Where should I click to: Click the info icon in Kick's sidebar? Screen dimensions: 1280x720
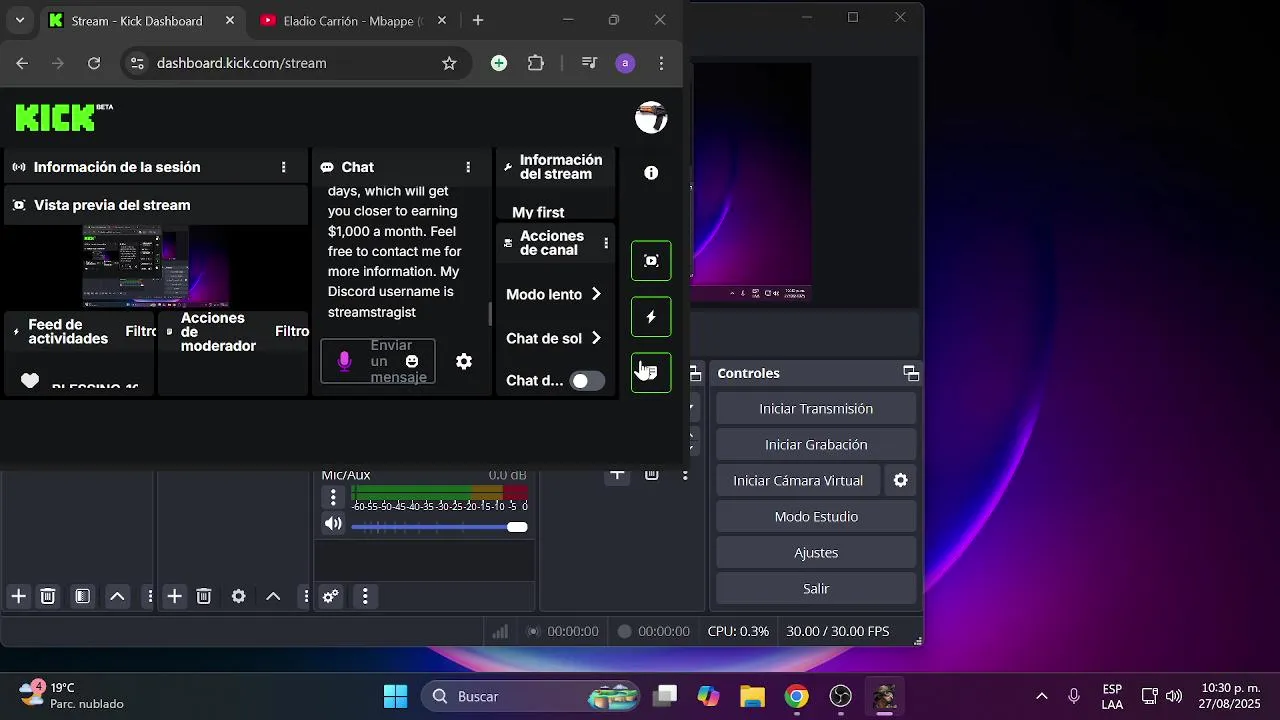tap(651, 173)
